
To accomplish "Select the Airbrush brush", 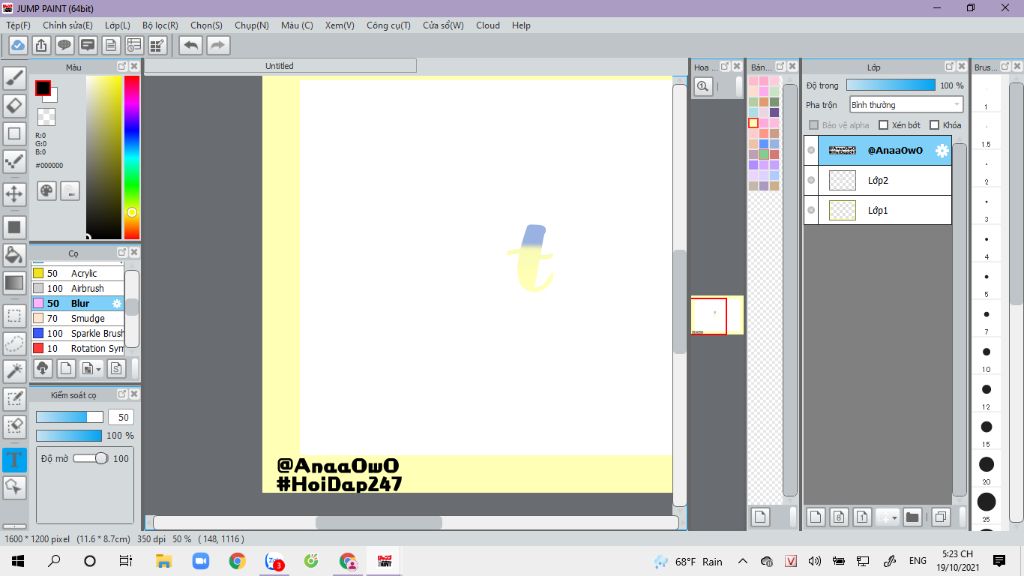I will coord(78,288).
